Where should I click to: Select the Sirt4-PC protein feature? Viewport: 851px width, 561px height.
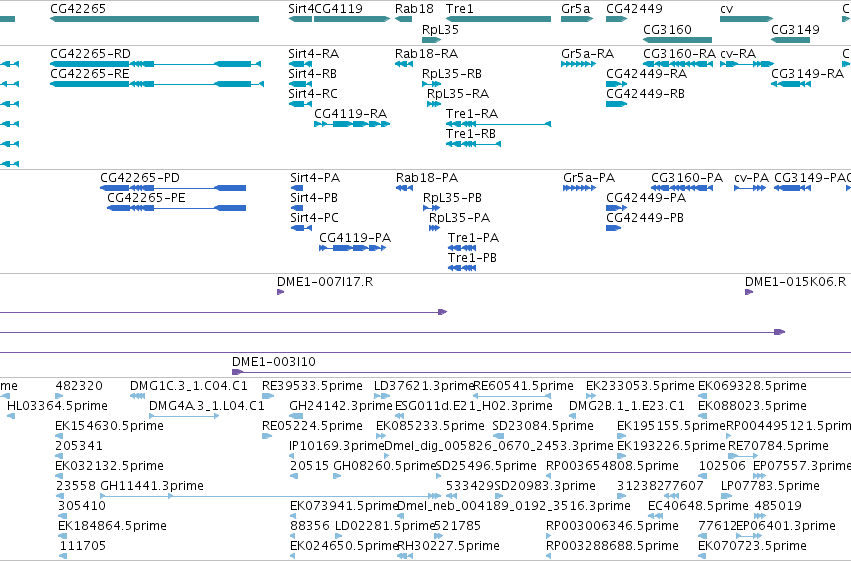point(301,228)
